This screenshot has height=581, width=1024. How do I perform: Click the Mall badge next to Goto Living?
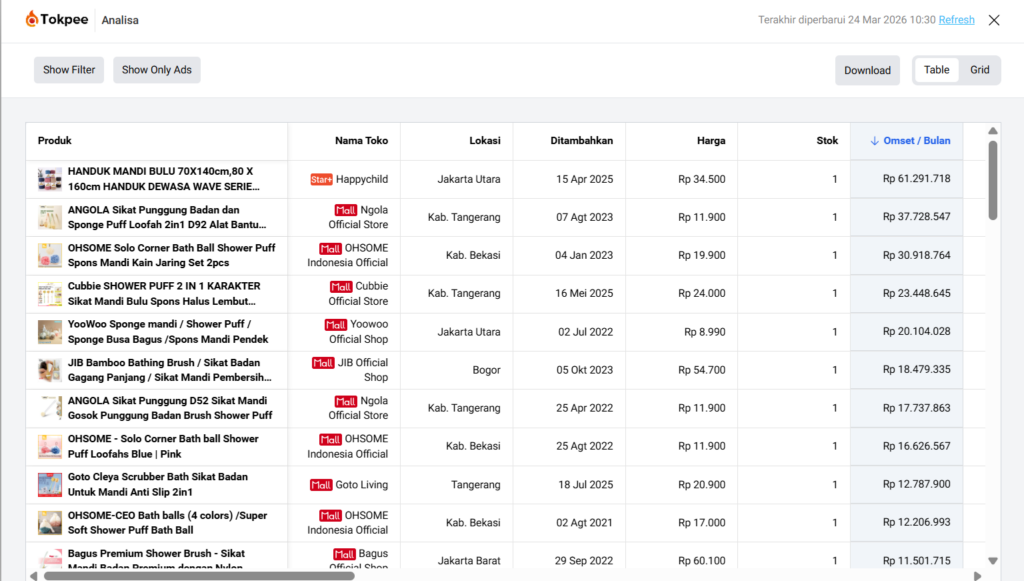tap(321, 485)
